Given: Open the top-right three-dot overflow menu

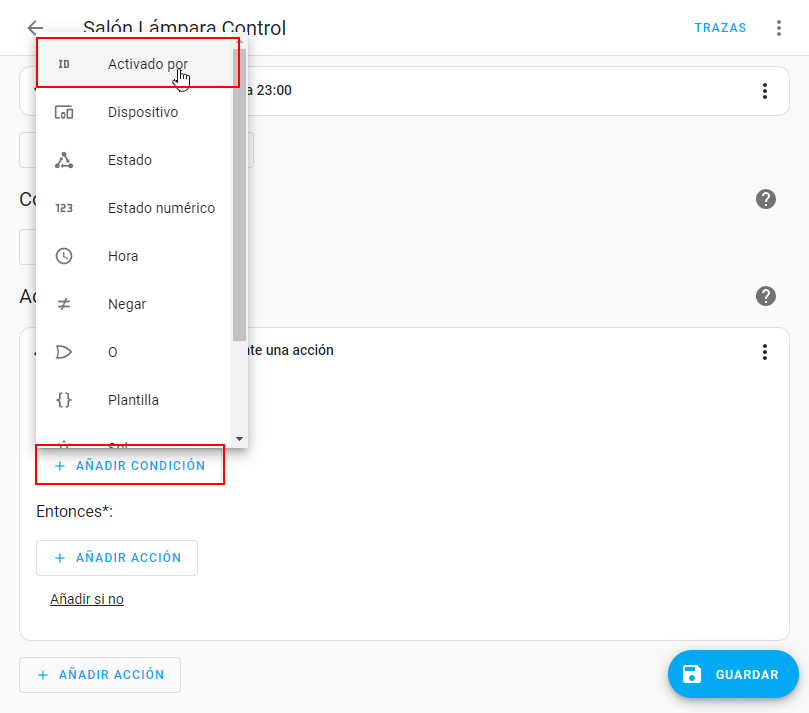Looking at the screenshot, I should pos(779,28).
